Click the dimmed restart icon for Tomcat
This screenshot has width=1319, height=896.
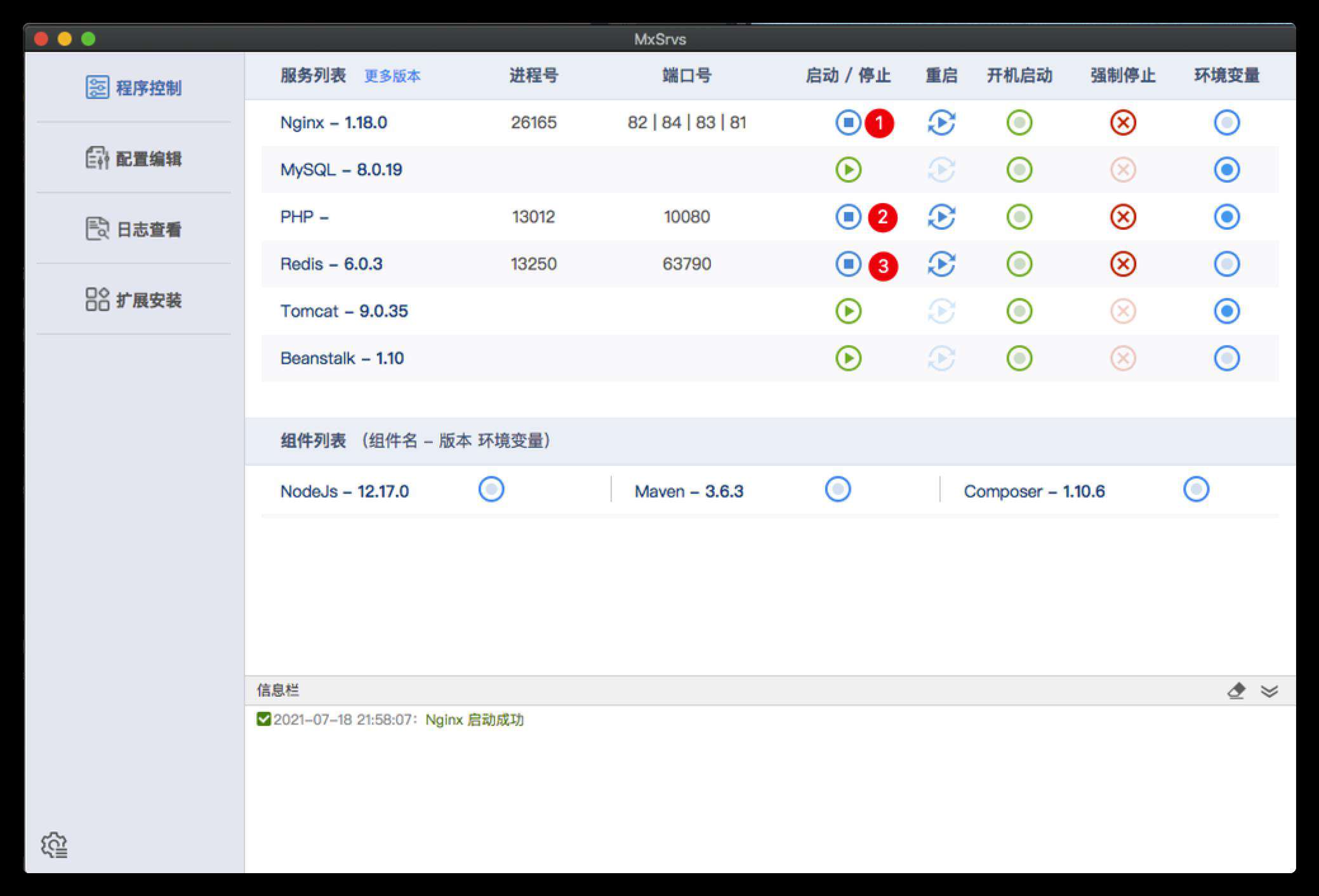(941, 311)
